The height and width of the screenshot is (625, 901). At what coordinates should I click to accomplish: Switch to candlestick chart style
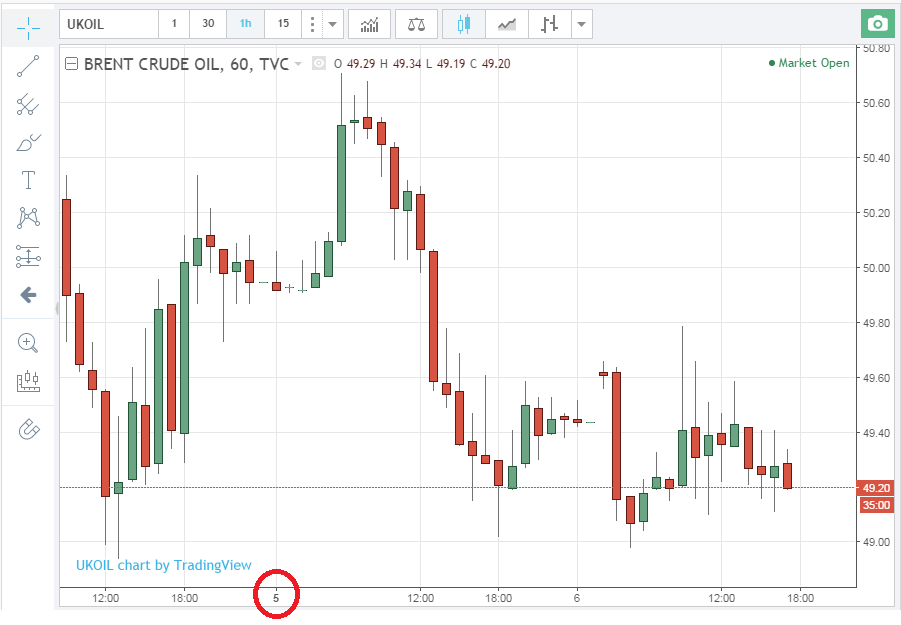pyautogui.click(x=464, y=24)
